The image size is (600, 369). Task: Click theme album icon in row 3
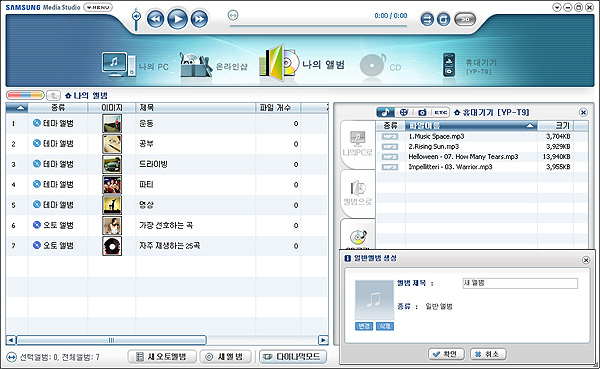(x=37, y=164)
